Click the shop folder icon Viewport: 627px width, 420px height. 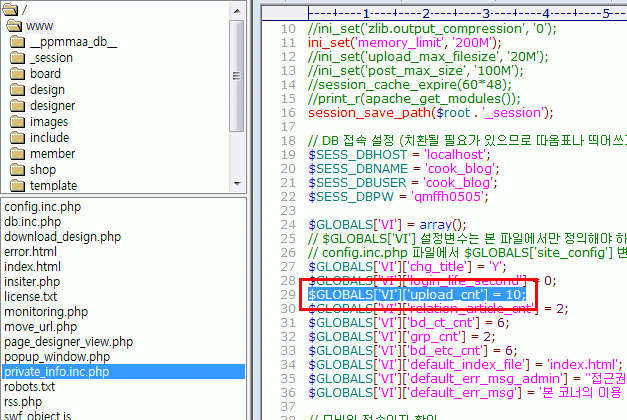point(18,170)
